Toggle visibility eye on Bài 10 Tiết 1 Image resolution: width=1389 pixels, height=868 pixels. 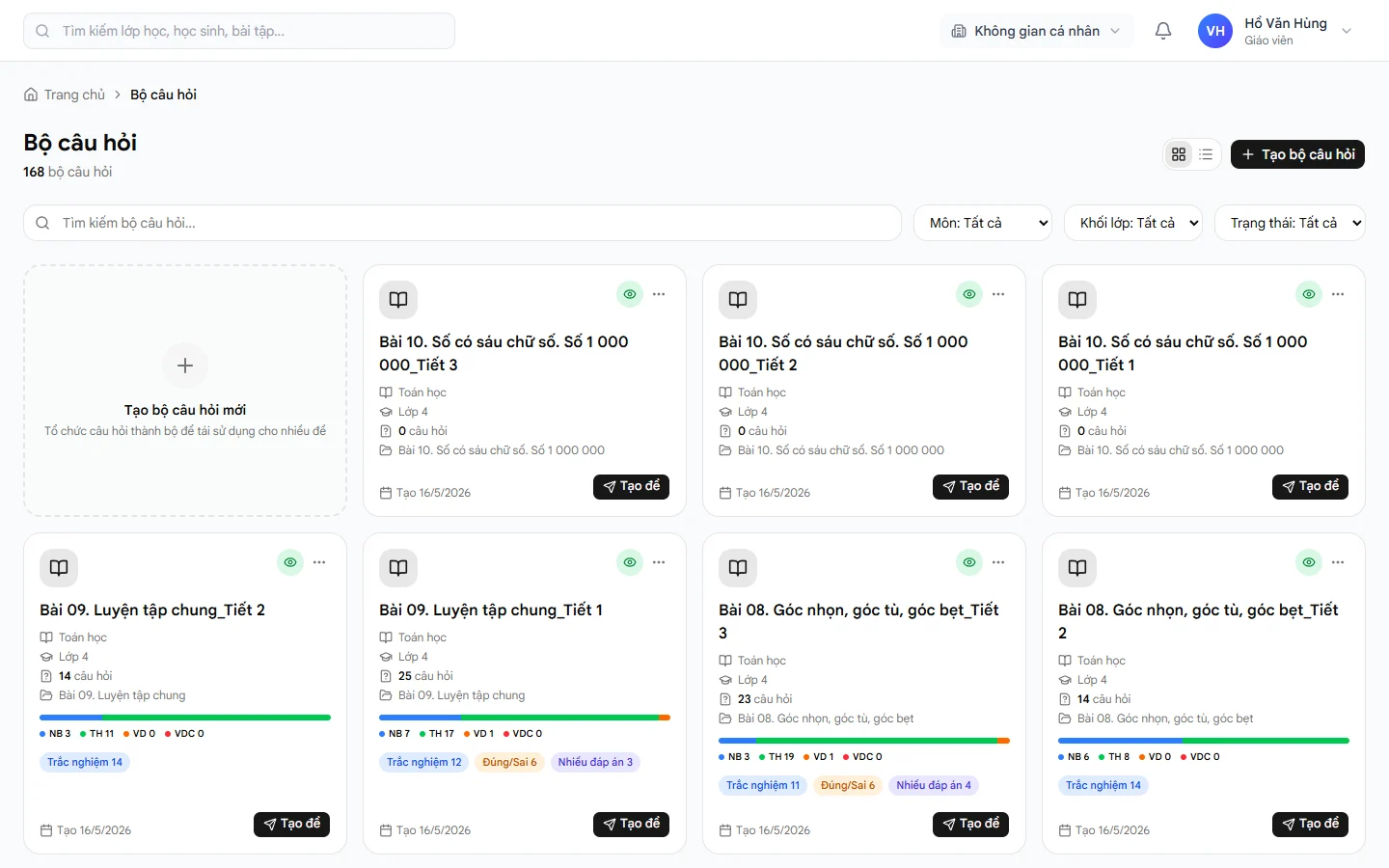(1309, 294)
